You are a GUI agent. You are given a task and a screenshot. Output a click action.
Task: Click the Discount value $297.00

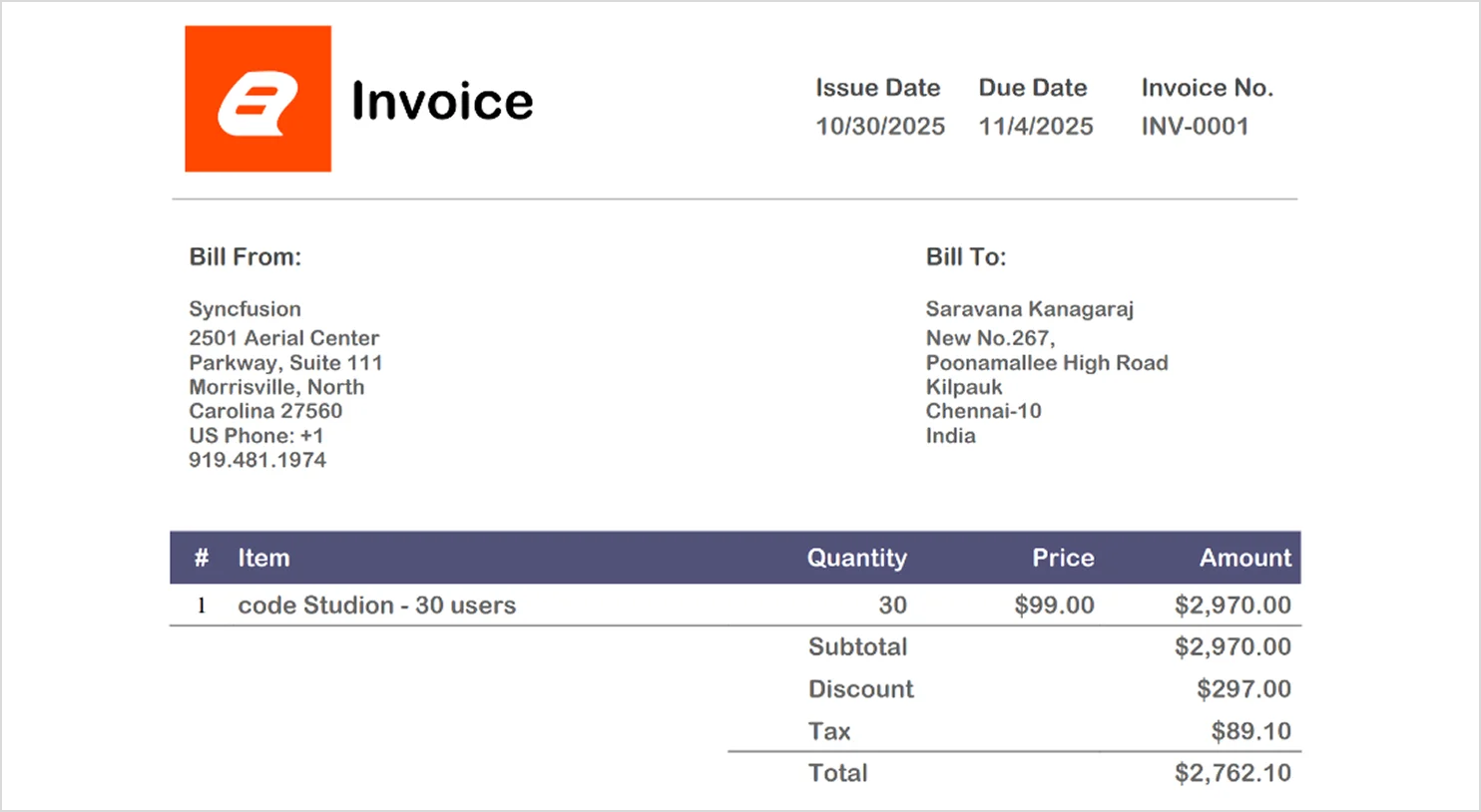1242,689
